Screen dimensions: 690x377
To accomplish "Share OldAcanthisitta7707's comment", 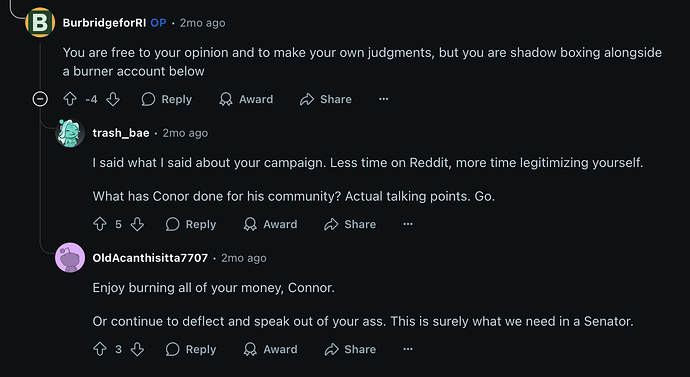I will pos(350,349).
